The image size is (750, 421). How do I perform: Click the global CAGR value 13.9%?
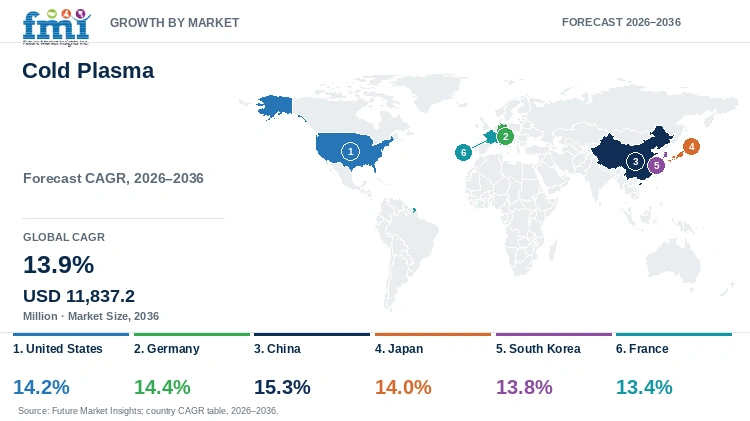(x=58, y=265)
